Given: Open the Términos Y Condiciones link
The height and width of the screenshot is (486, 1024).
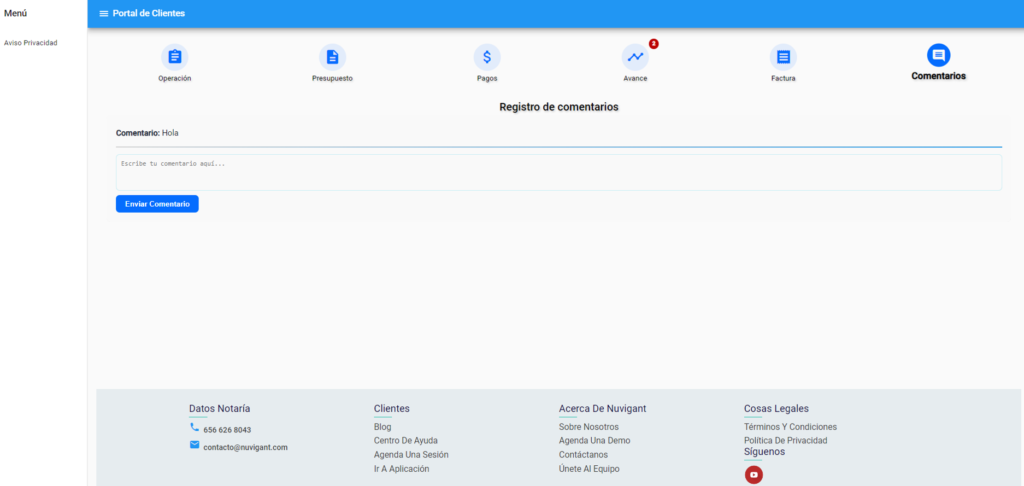Looking at the screenshot, I should (790, 427).
